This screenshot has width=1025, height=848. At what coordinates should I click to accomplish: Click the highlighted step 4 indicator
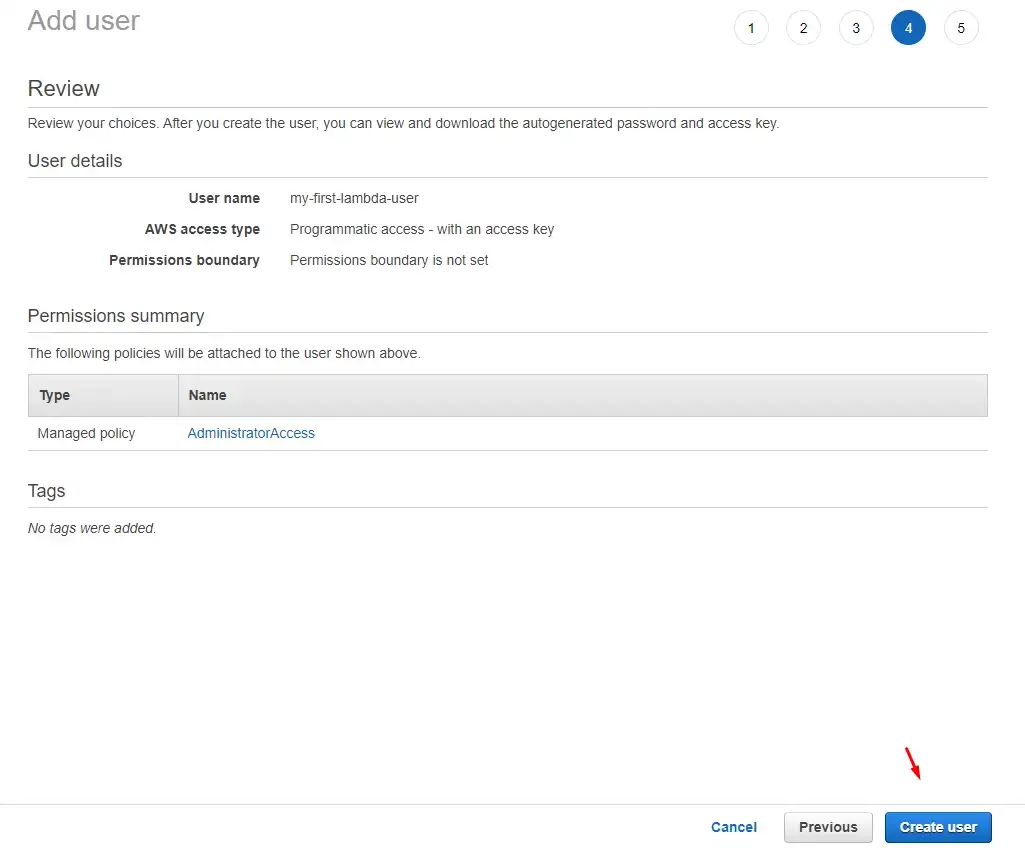click(908, 28)
